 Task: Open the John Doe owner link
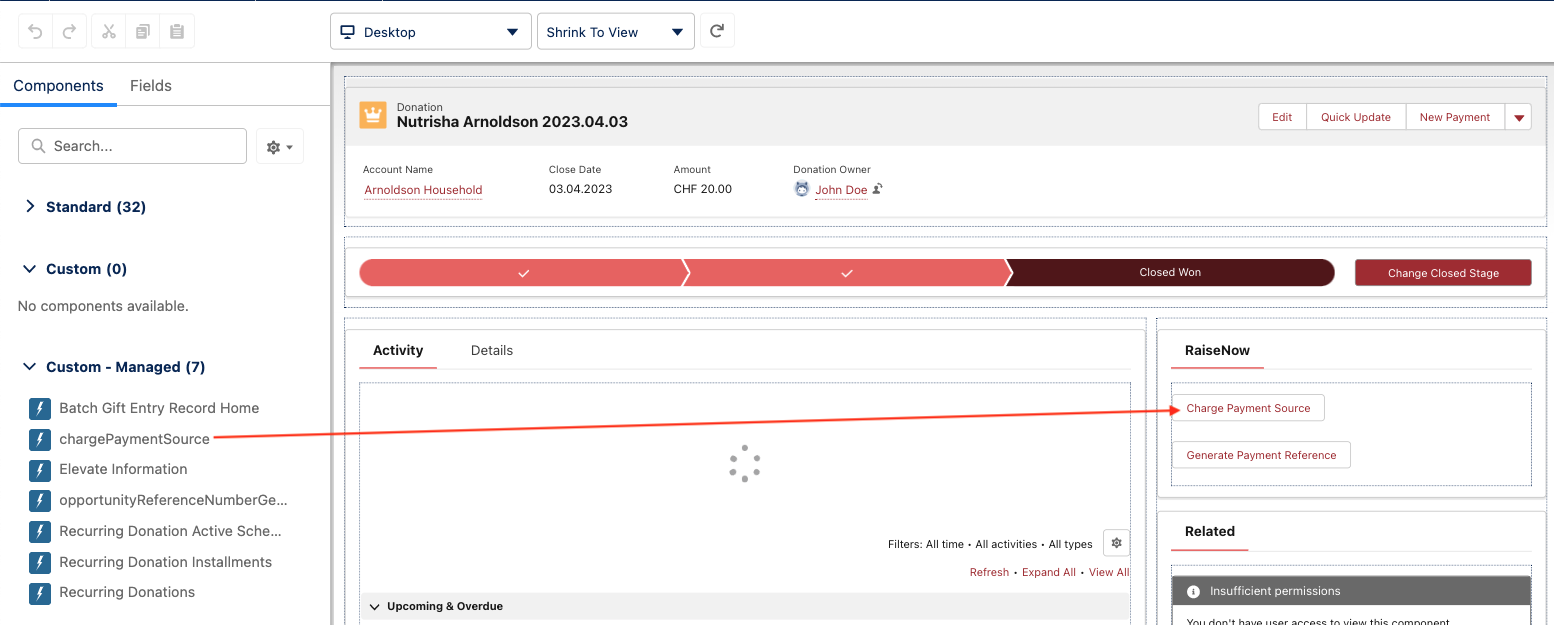(x=841, y=190)
